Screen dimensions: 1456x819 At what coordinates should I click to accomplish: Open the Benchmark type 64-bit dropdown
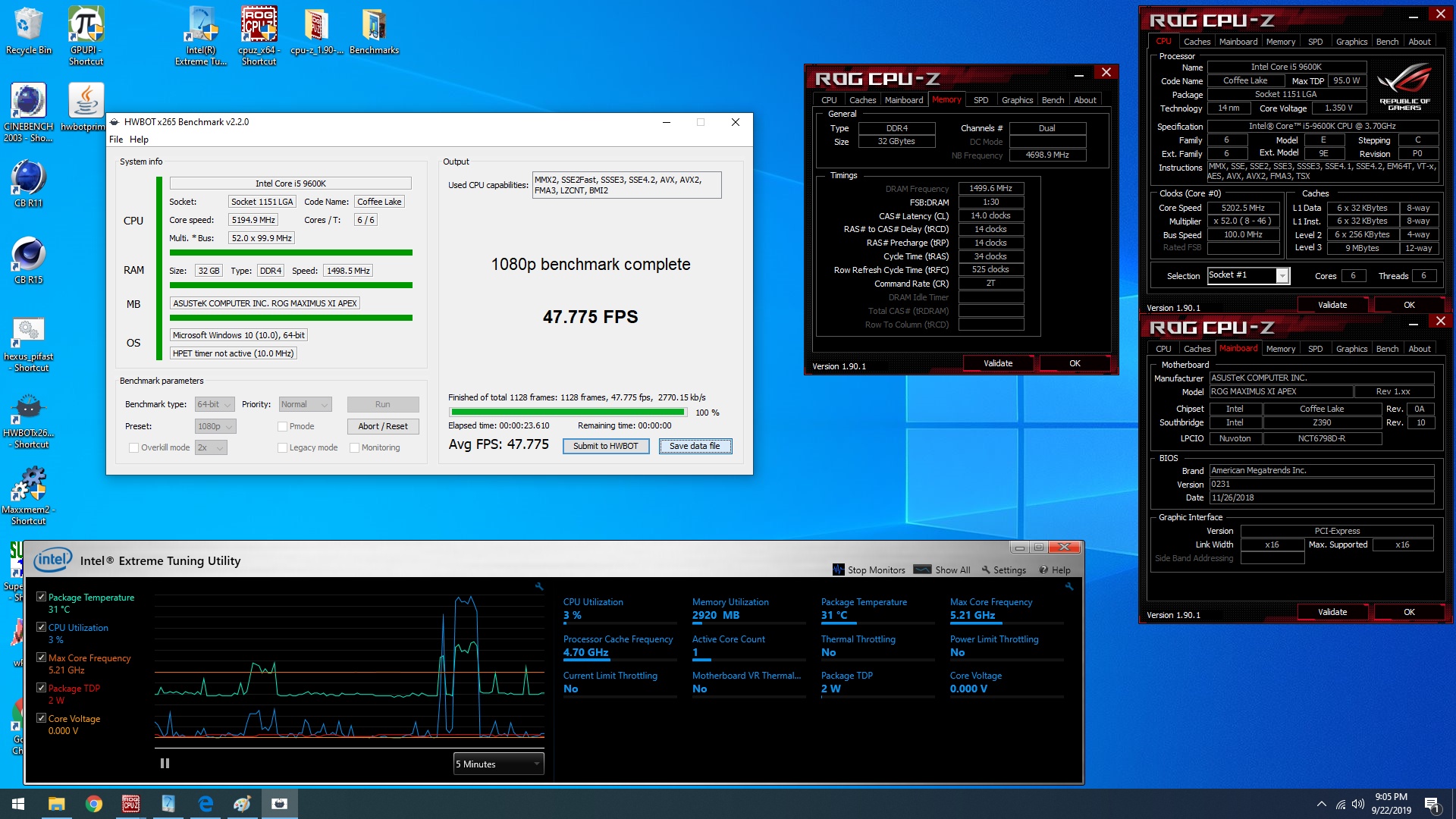(215, 404)
